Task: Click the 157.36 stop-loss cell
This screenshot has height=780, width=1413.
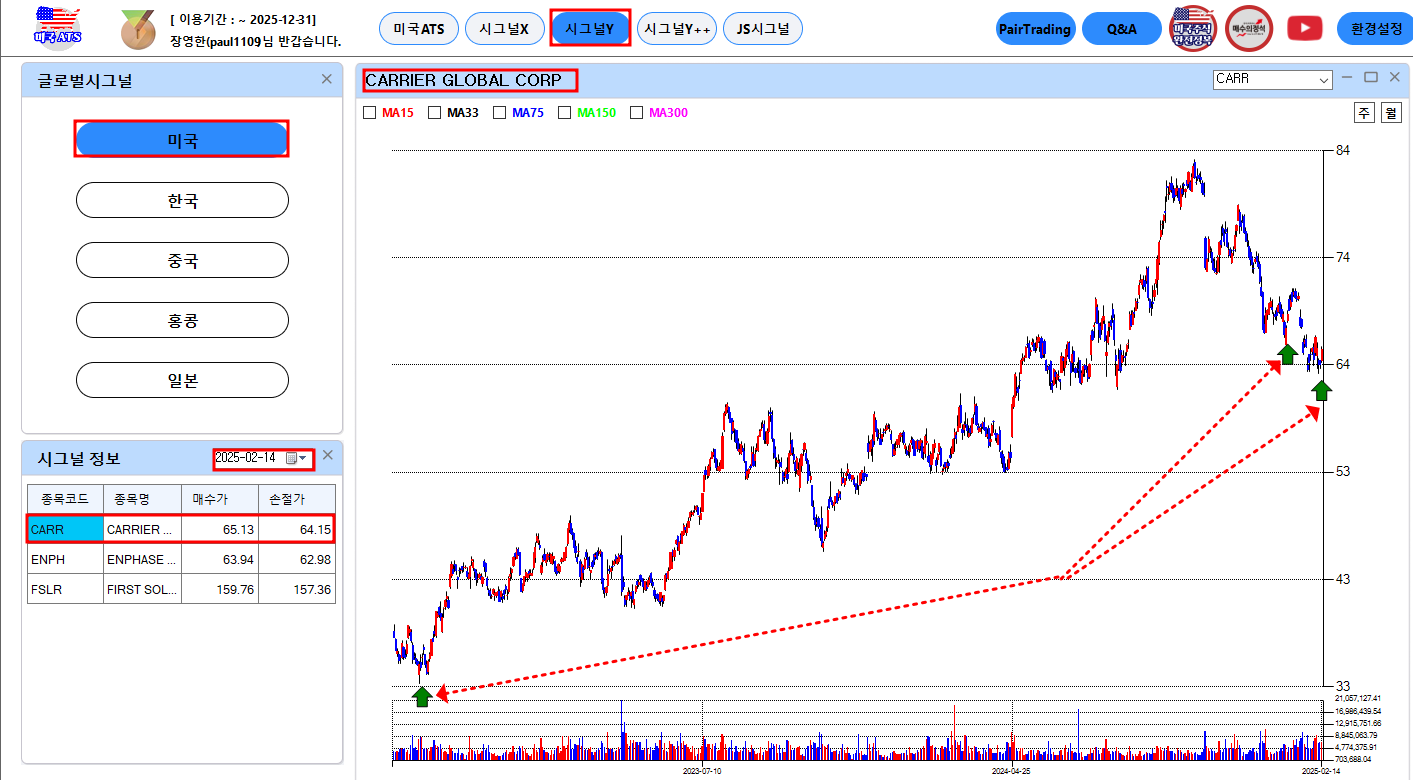Action: pos(297,589)
